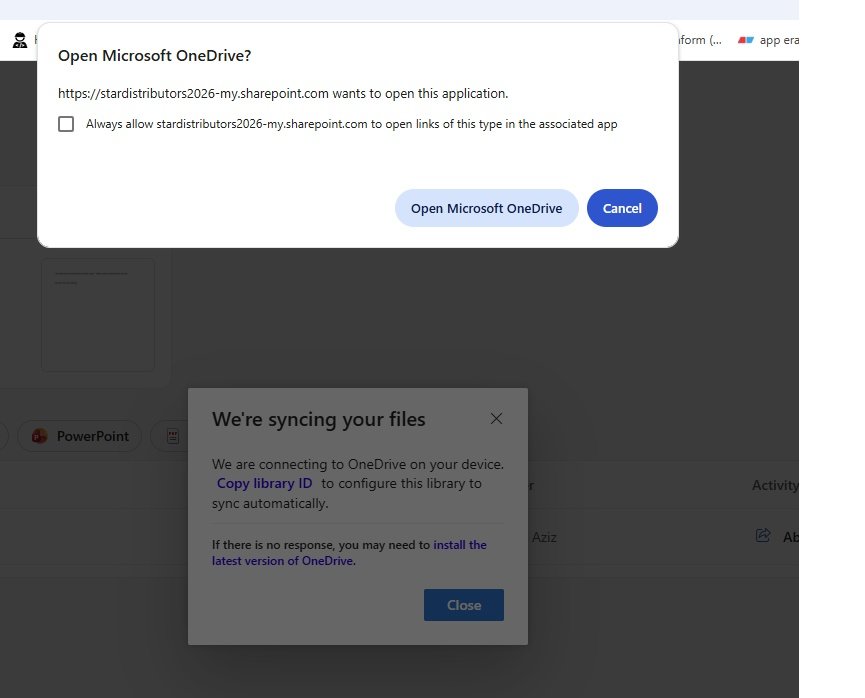This screenshot has width=865, height=698.
Task: Click the Open Microsoft OneDrive button
Action: pos(487,208)
